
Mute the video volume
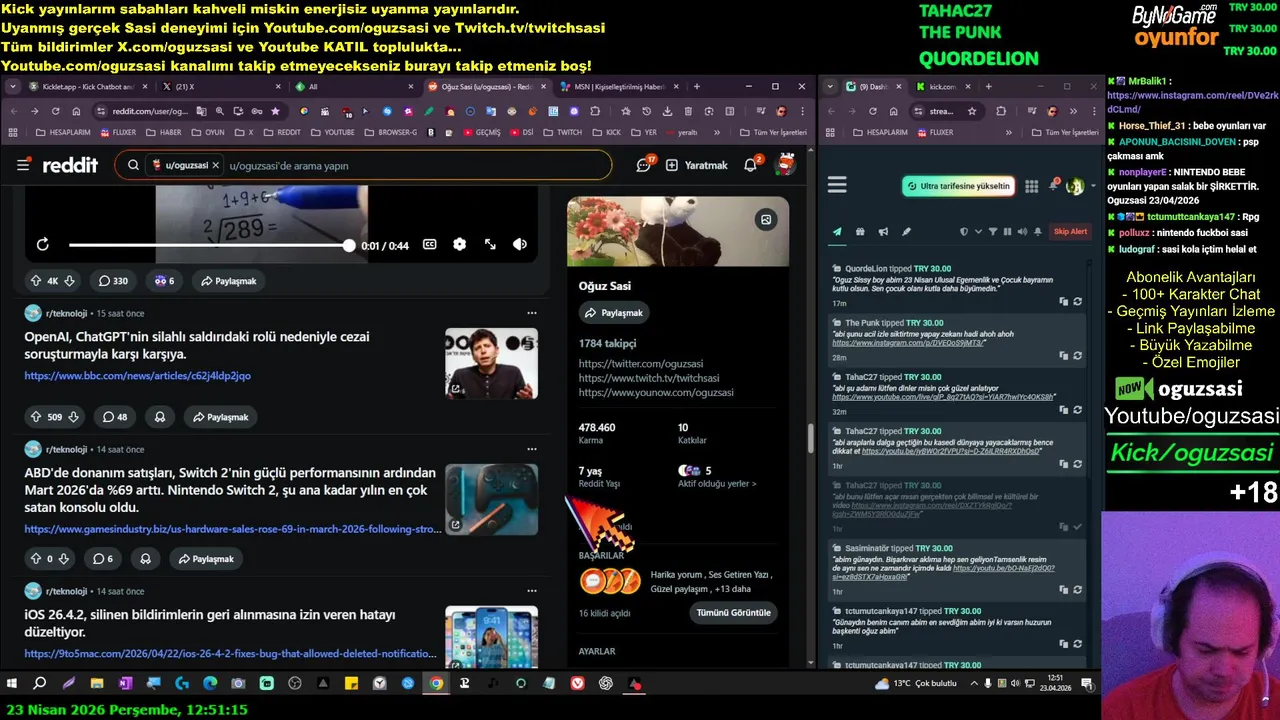(x=520, y=244)
